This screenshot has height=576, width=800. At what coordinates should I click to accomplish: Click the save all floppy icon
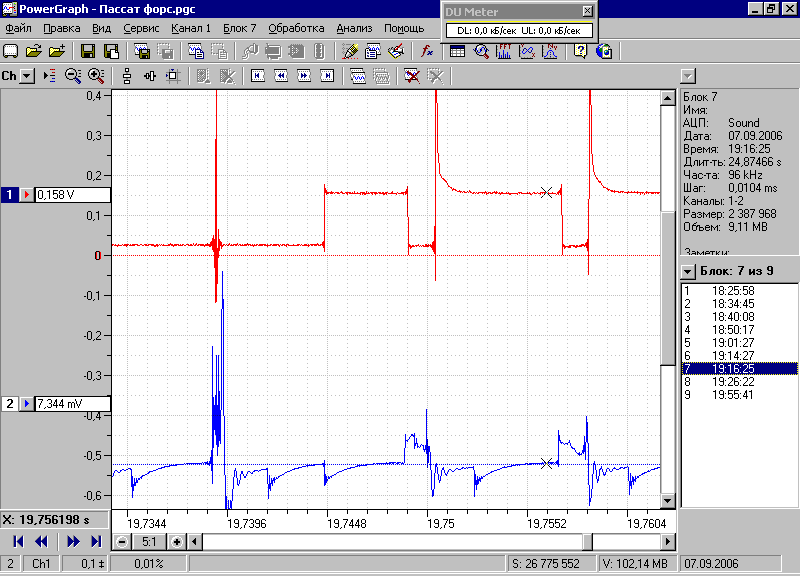point(111,51)
